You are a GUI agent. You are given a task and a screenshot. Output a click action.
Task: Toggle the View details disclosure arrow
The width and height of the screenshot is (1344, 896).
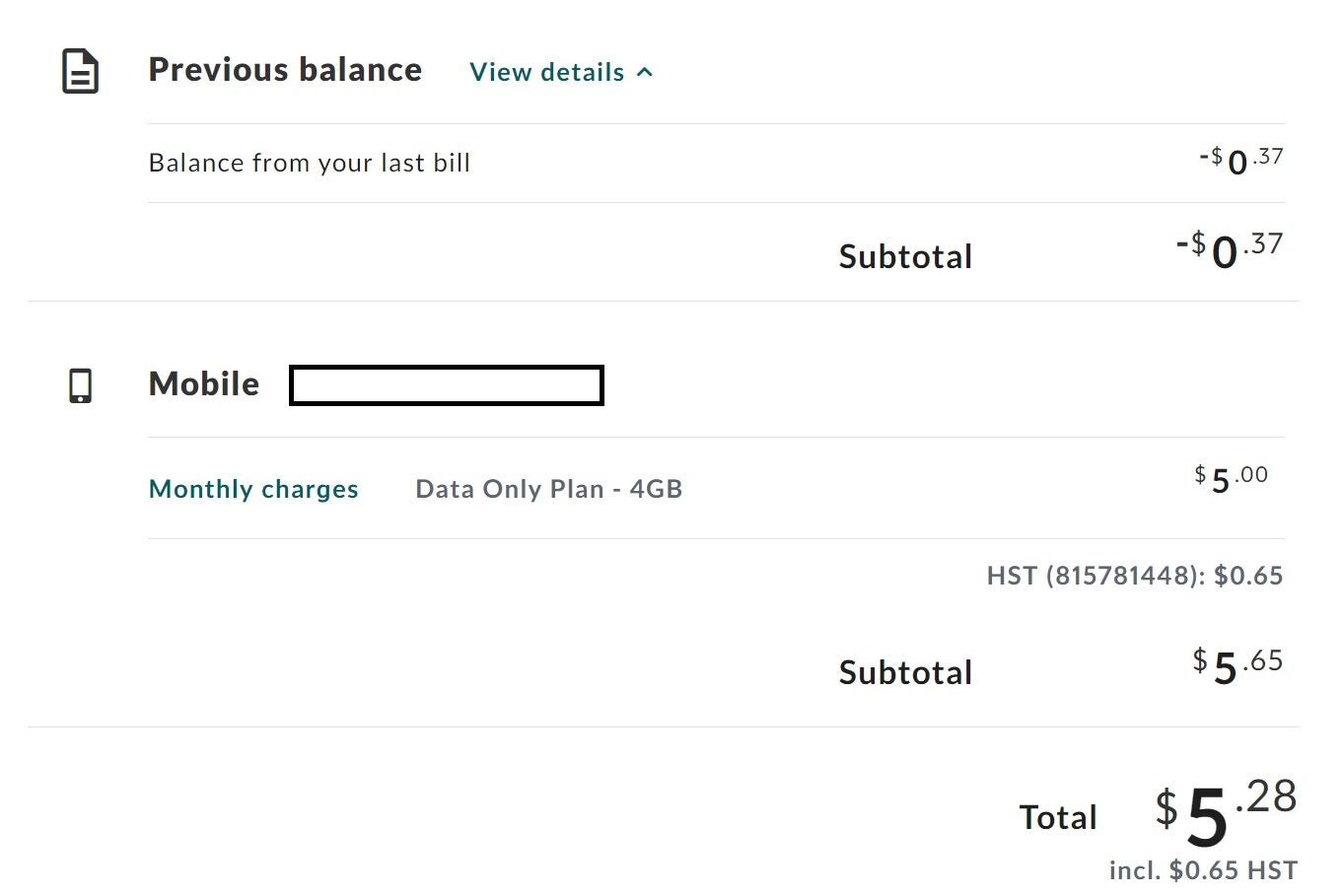(x=645, y=71)
